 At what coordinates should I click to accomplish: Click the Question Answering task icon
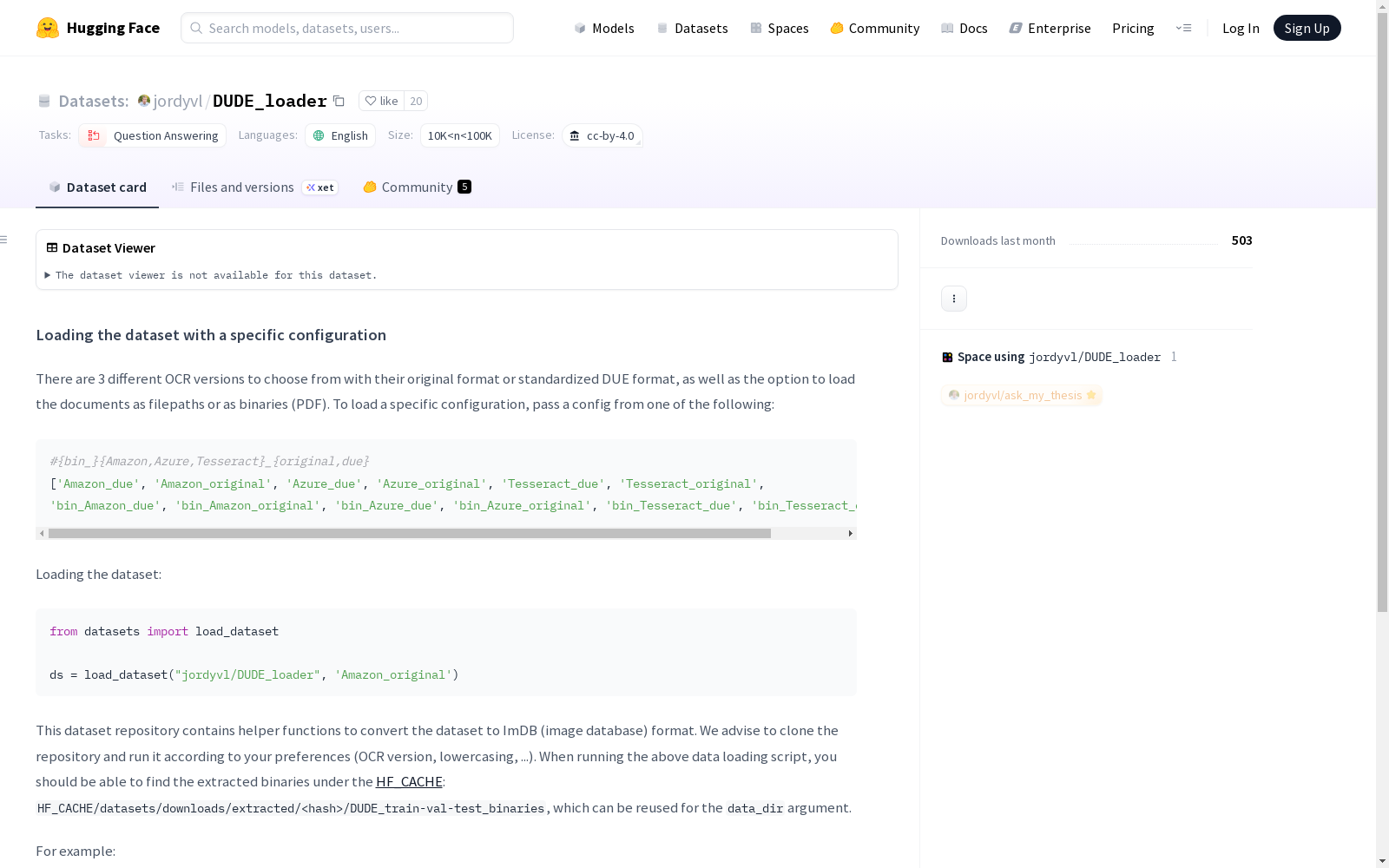[94, 135]
